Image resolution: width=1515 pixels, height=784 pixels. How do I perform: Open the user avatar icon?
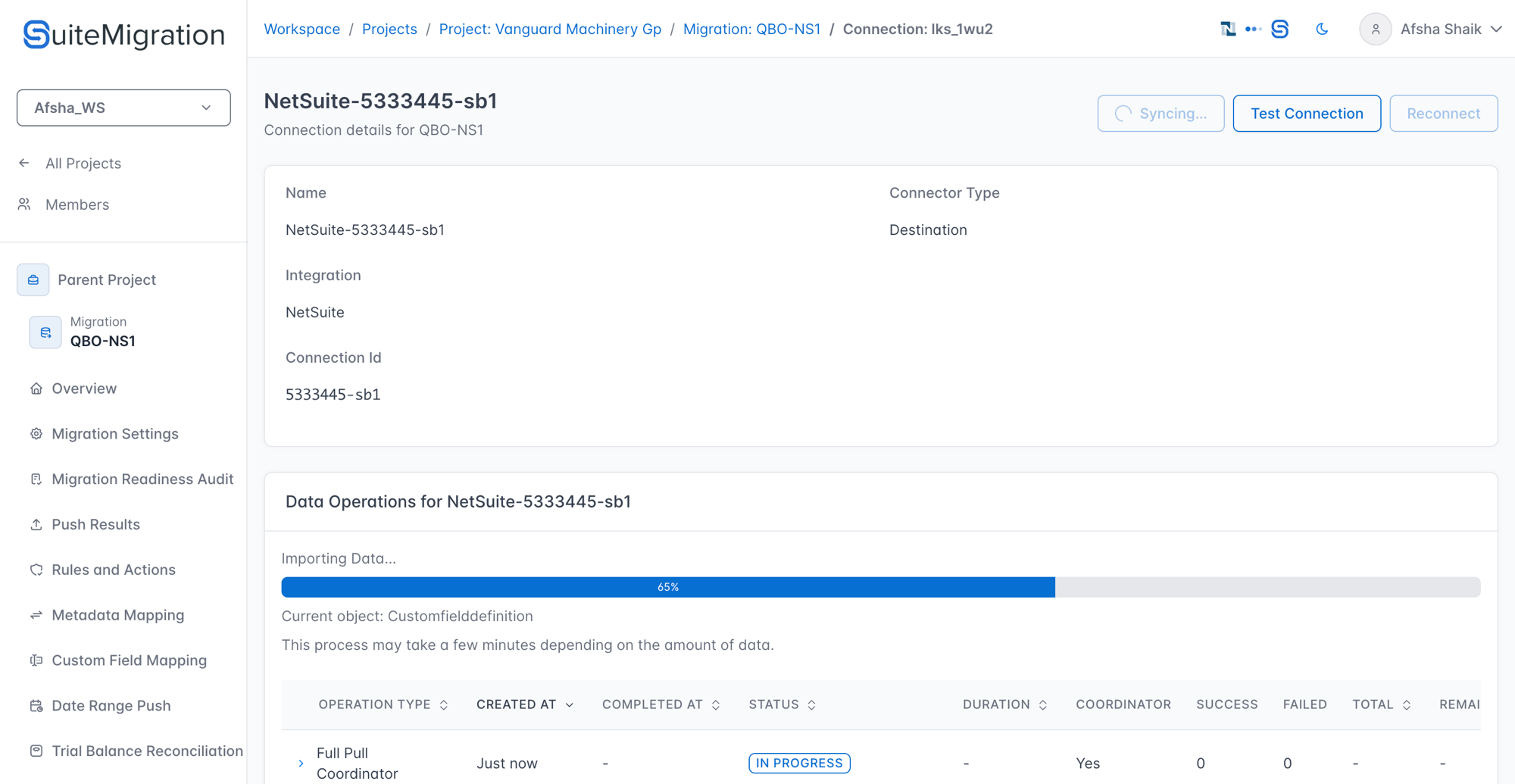click(1375, 29)
